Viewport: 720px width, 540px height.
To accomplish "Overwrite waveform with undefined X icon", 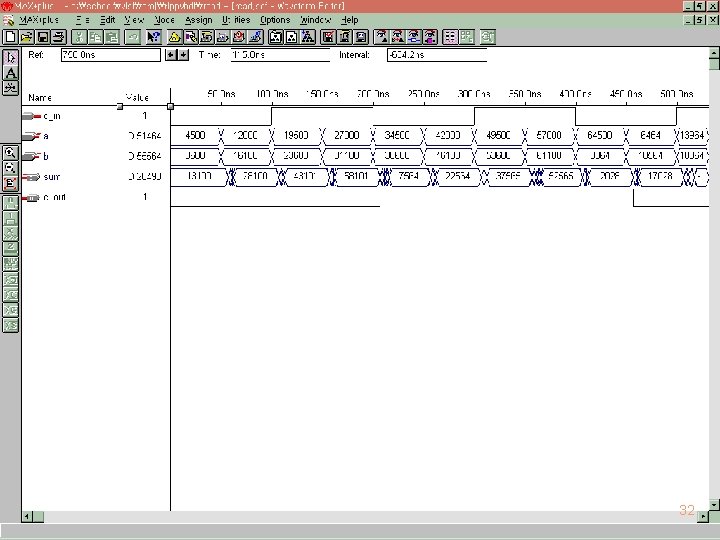I will pyautogui.click(x=10, y=233).
